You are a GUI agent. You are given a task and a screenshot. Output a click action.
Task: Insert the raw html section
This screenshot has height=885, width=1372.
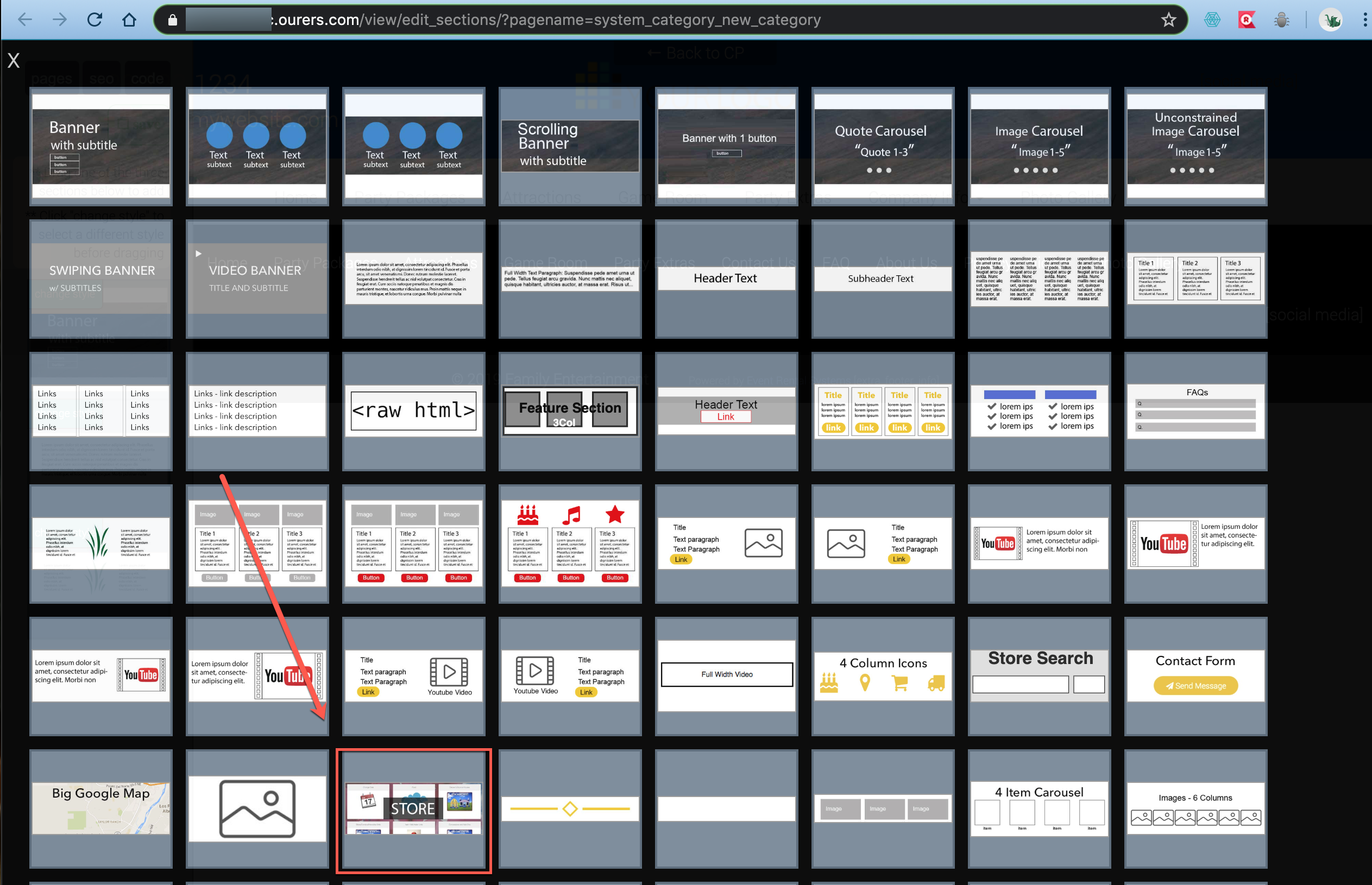point(414,412)
